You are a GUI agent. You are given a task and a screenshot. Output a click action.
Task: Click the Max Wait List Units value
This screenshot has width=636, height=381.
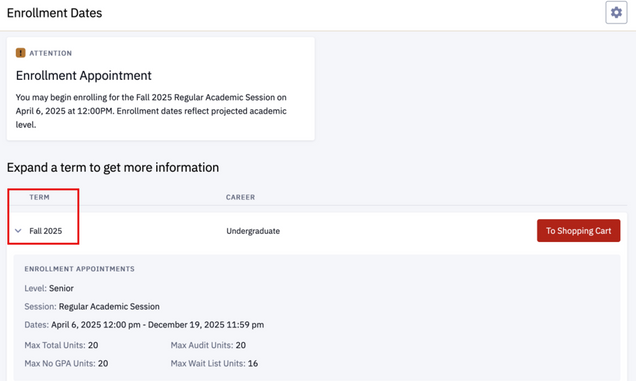[253, 364]
